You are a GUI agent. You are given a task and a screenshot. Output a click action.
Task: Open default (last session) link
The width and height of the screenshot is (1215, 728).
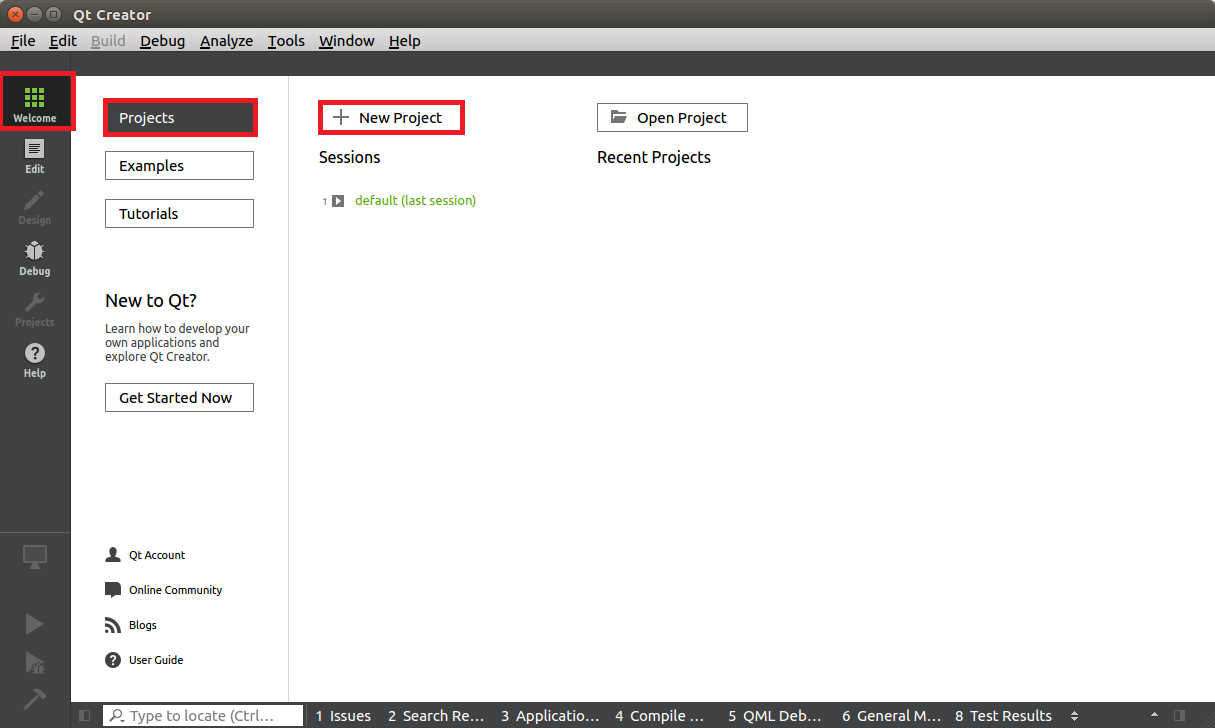click(415, 201)
